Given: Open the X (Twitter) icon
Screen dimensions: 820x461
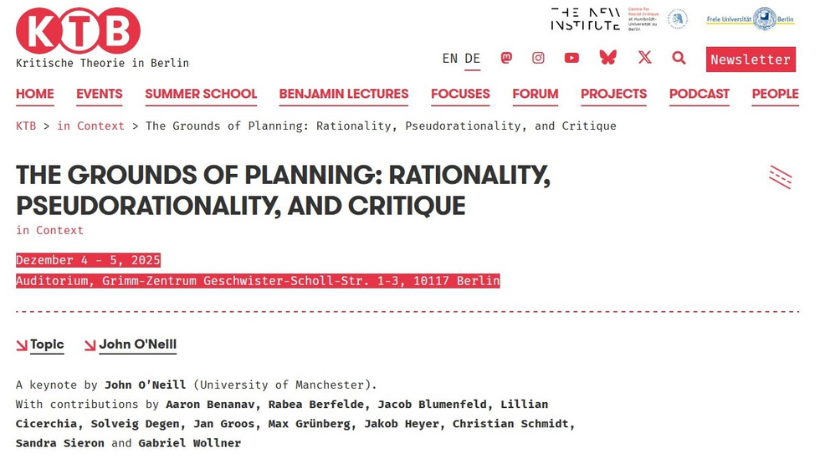Looking at the screenshot, I should (x=645, y=57).
